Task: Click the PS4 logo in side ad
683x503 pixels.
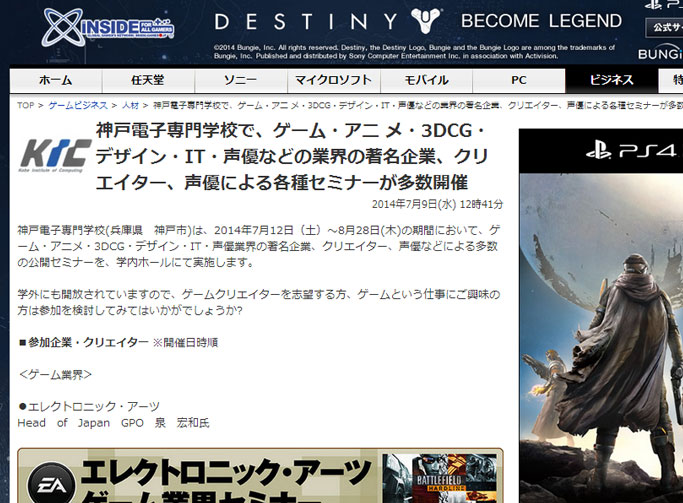Action: click(x=631, y=151)
